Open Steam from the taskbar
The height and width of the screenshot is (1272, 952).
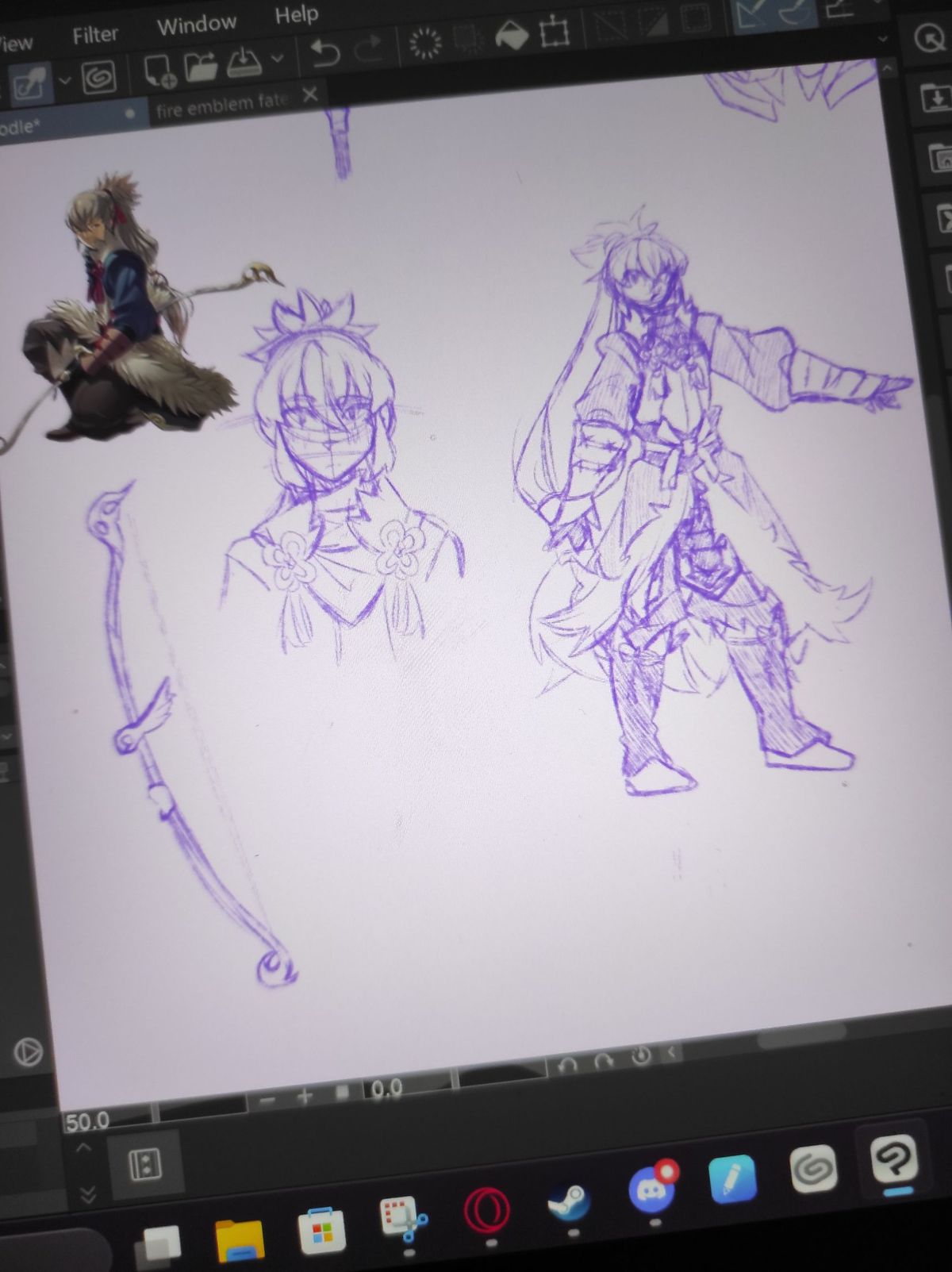[x=569, y=1201]
